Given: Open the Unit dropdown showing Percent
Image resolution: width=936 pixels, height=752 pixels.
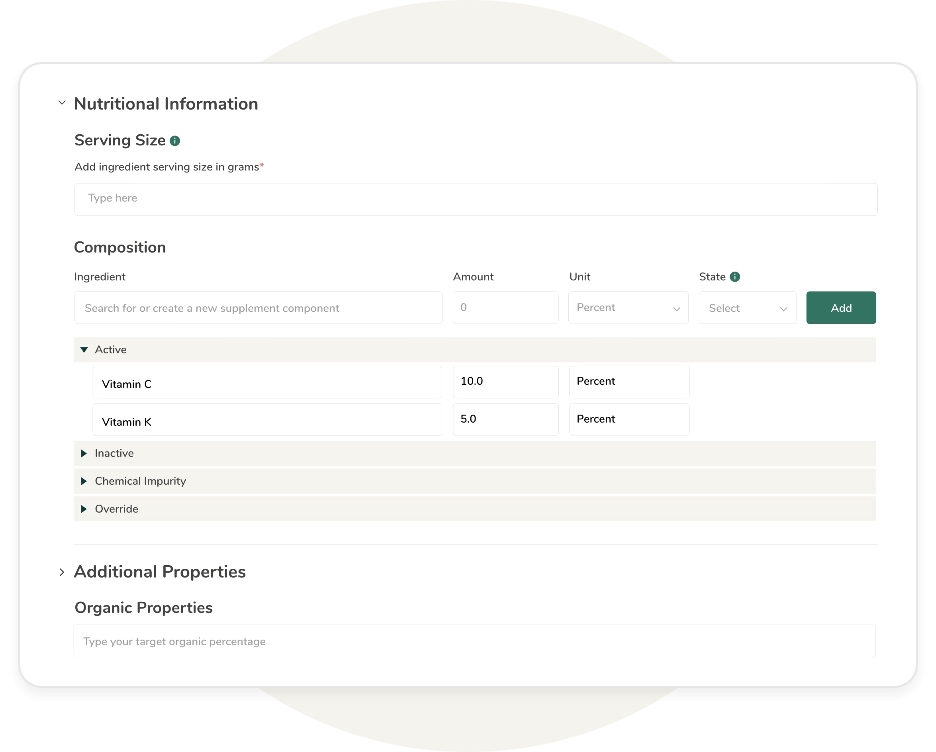Looking at the screenshot, I should [x=628, y=307].
